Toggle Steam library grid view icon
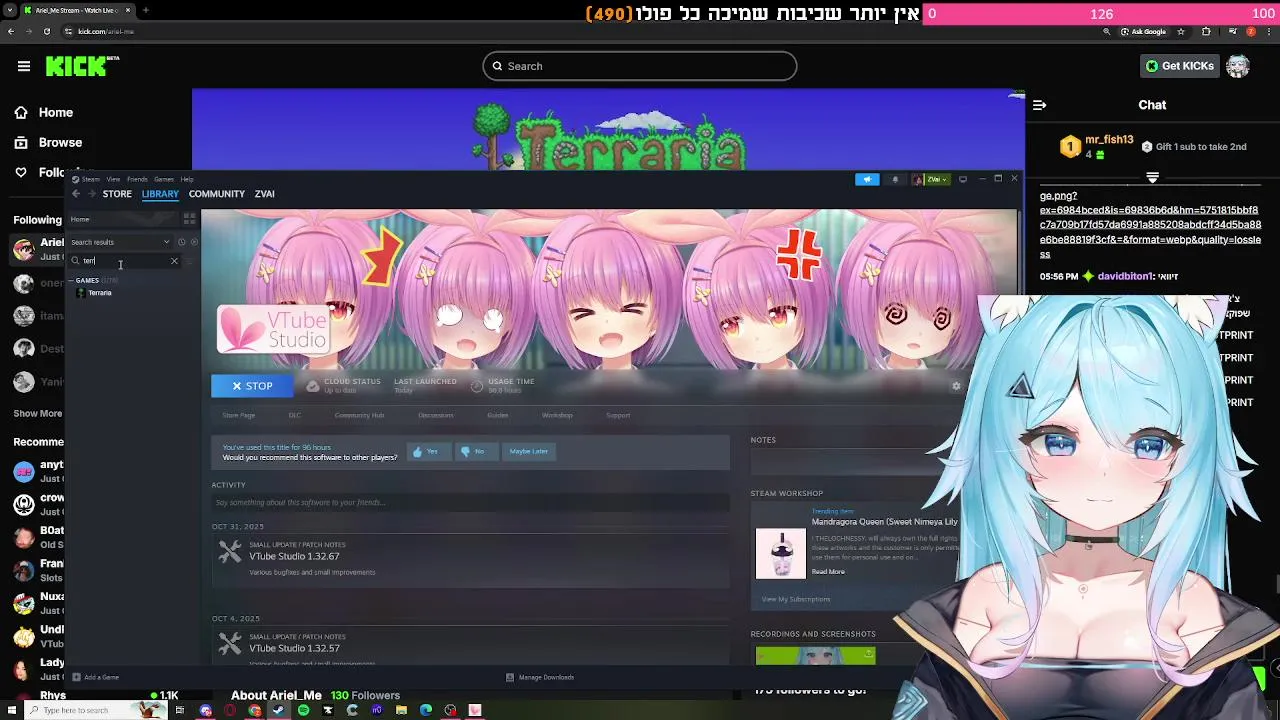This screenshot has width=1280, height=720. point(188,219)
